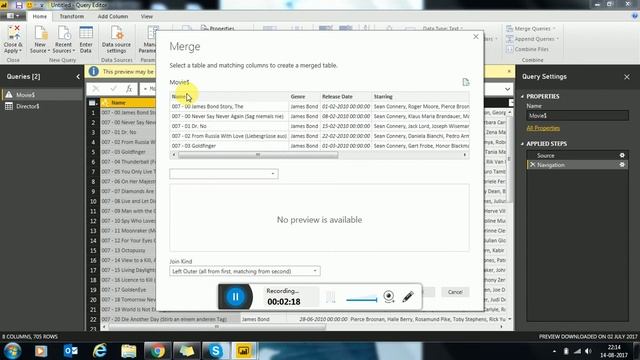Open gear settings for Navigation step
Screen dimensions: 640x360
(622, 165)
